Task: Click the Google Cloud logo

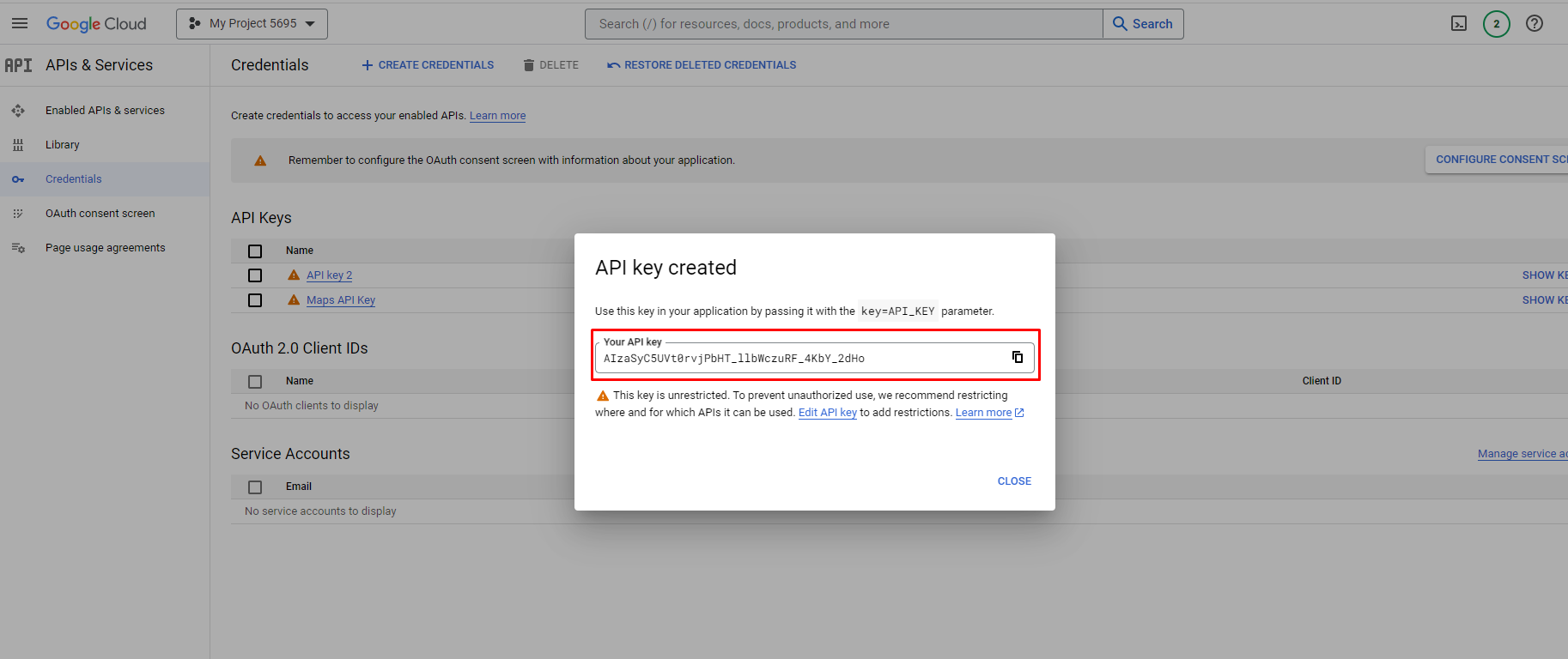Action: pos(96,24)
